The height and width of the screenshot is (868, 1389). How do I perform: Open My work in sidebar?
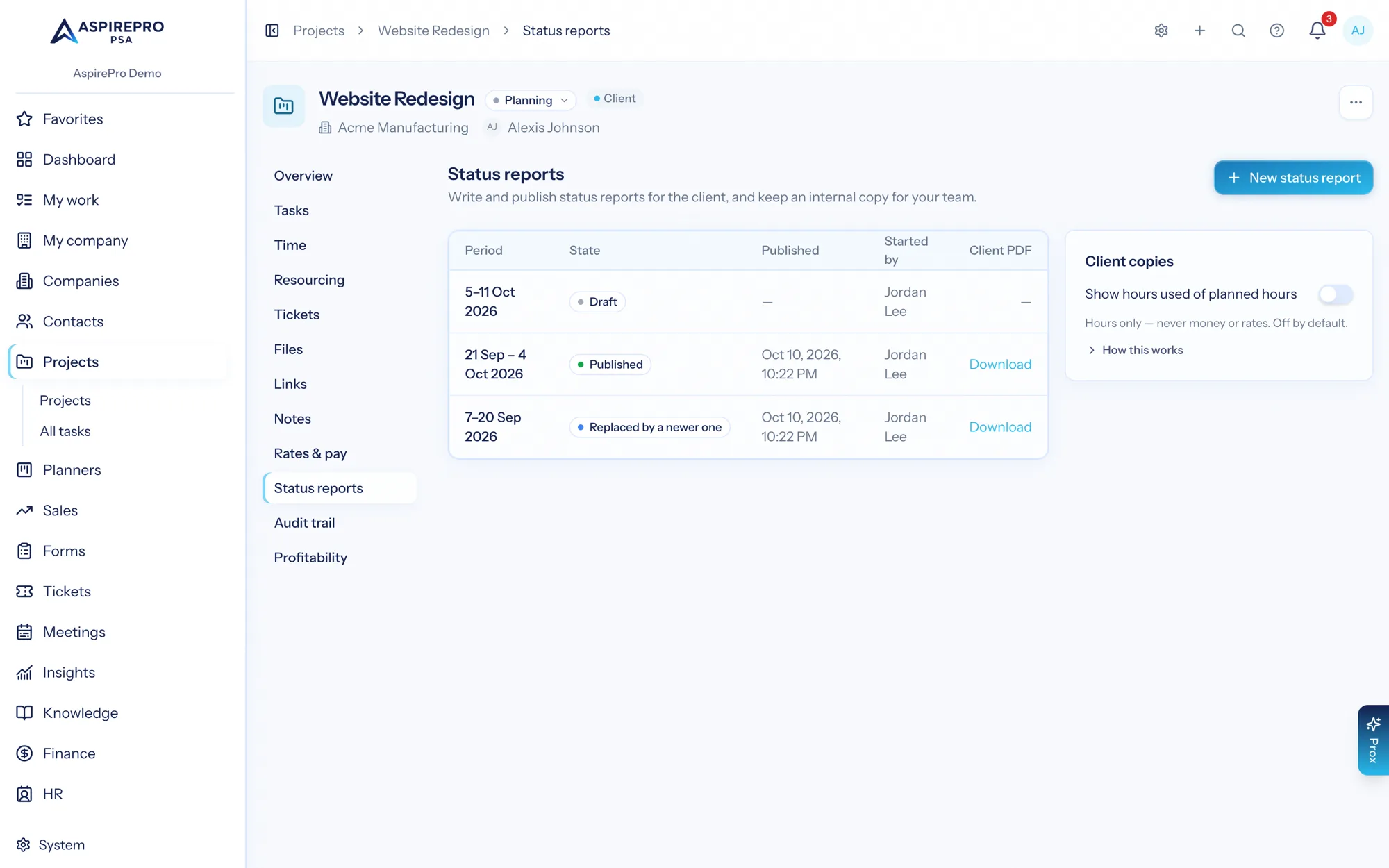point(118,200)
